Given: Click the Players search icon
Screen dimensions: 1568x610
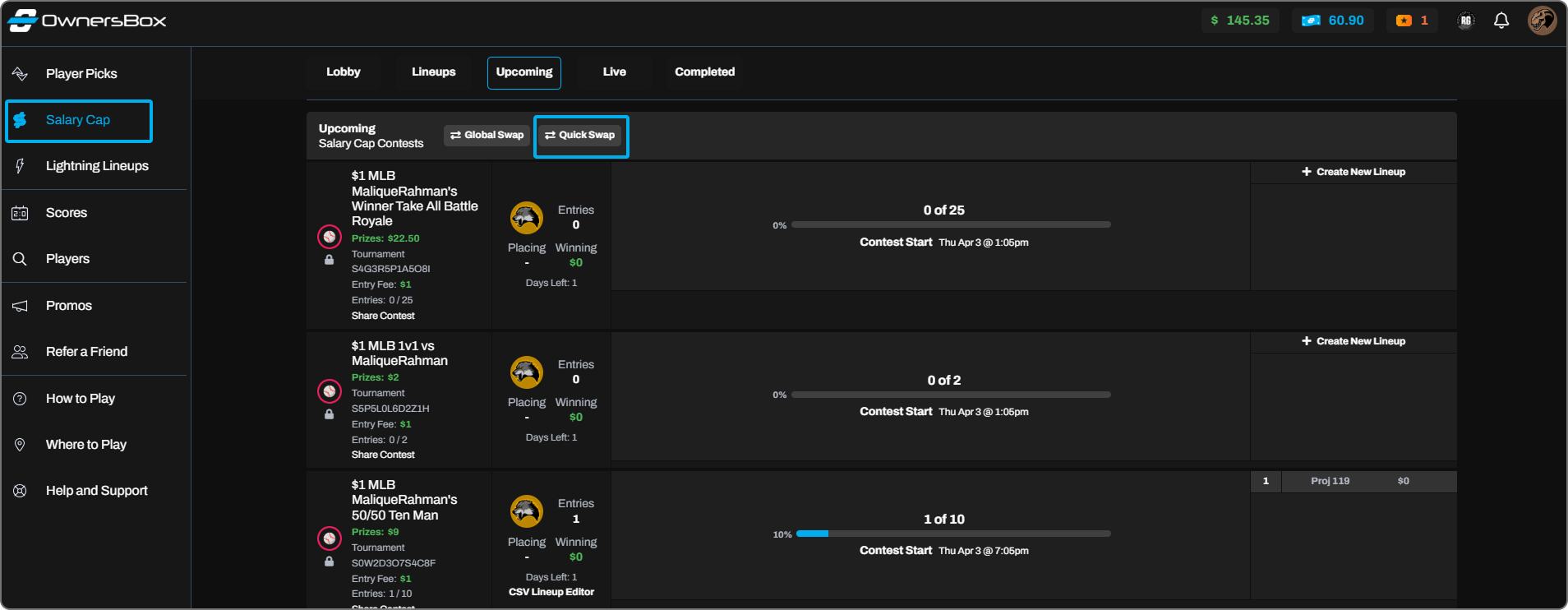Looking at the screenshot, I should click(21, 259).
